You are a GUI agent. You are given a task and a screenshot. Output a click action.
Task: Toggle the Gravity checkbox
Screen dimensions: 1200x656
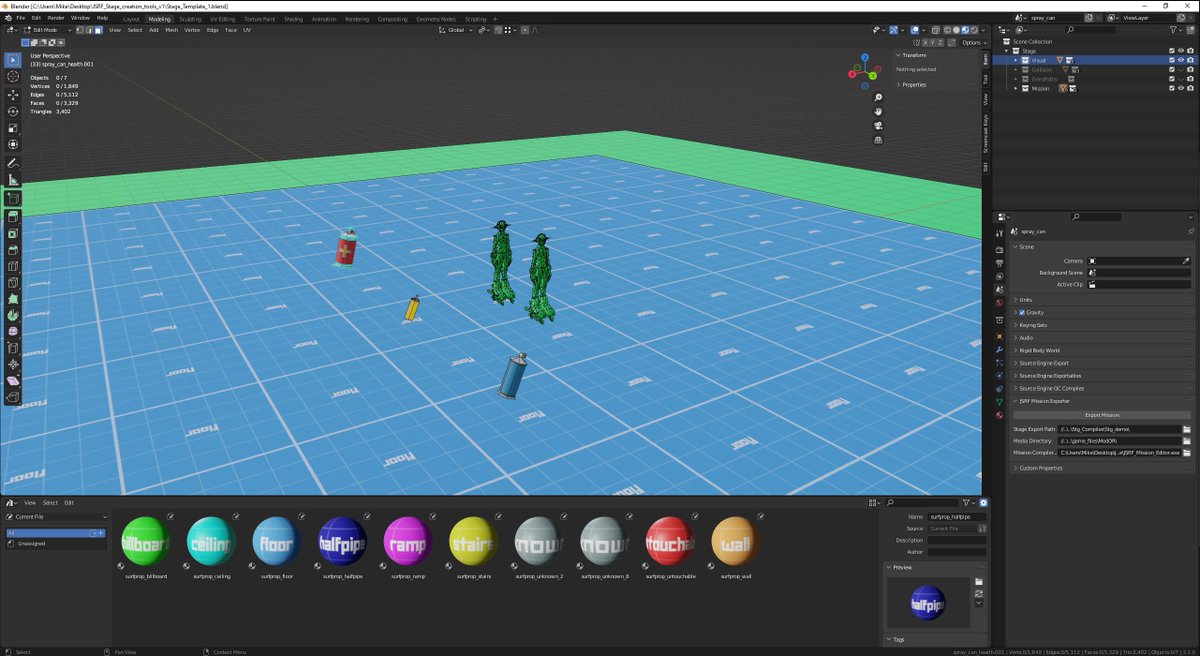pyautogui.click(x=1021, y=312)
